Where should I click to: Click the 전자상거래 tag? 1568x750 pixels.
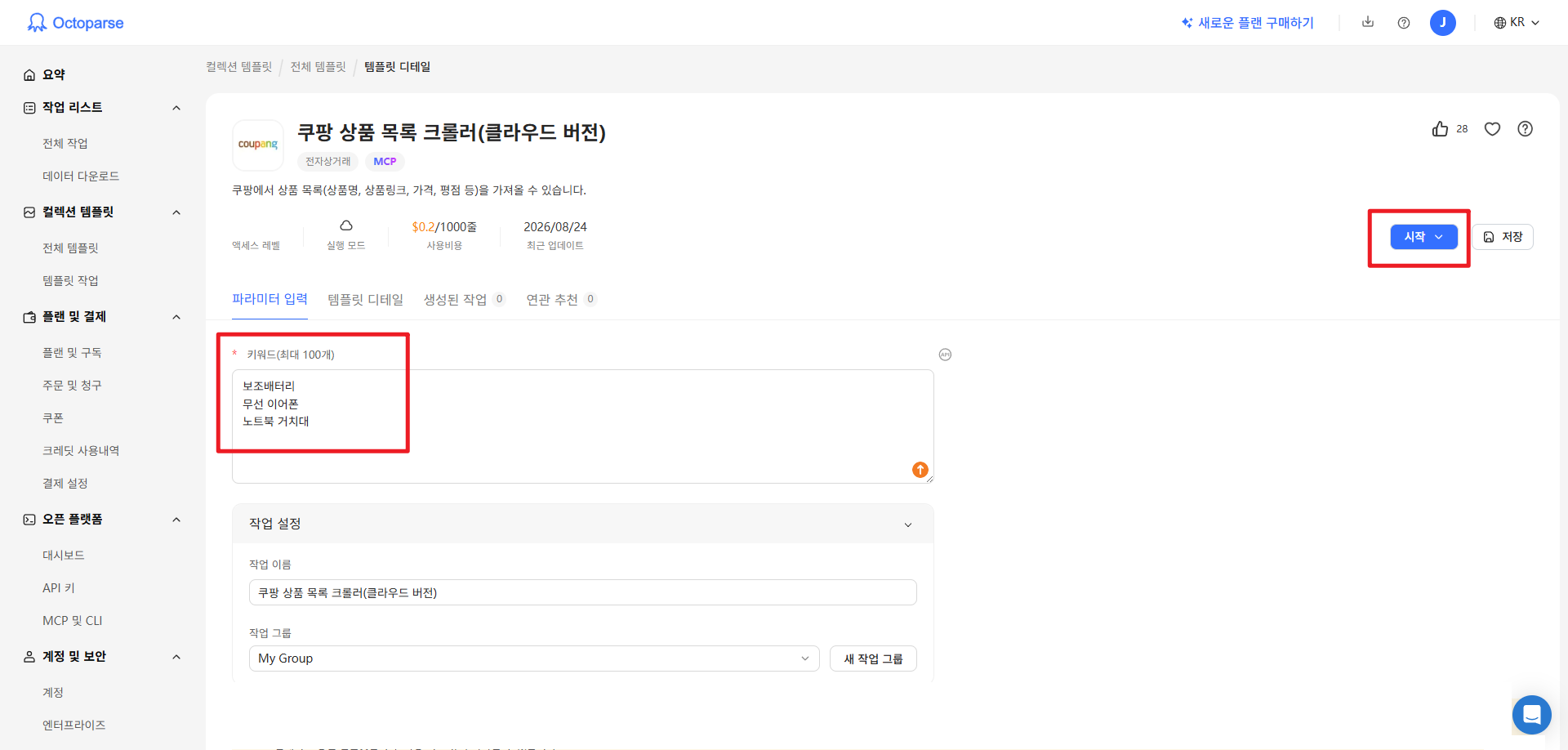click(328, 162)
